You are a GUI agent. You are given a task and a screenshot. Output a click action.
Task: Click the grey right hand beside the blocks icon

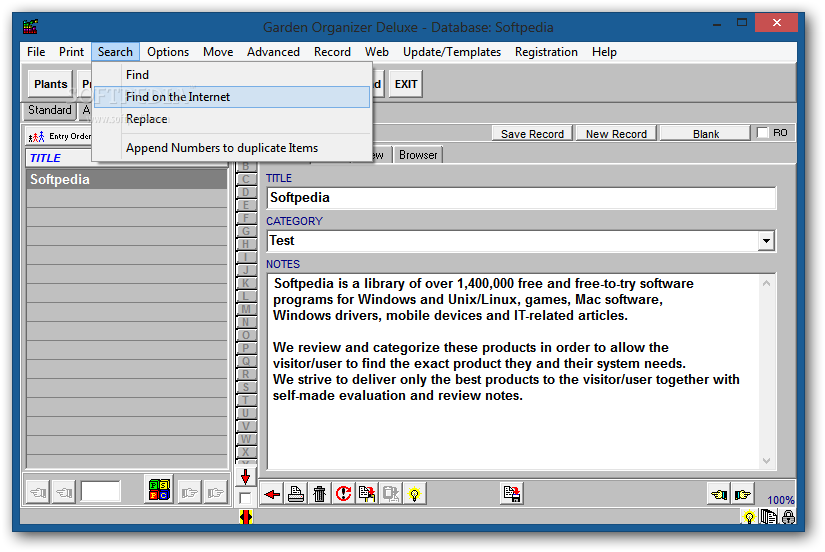point(189,493)
